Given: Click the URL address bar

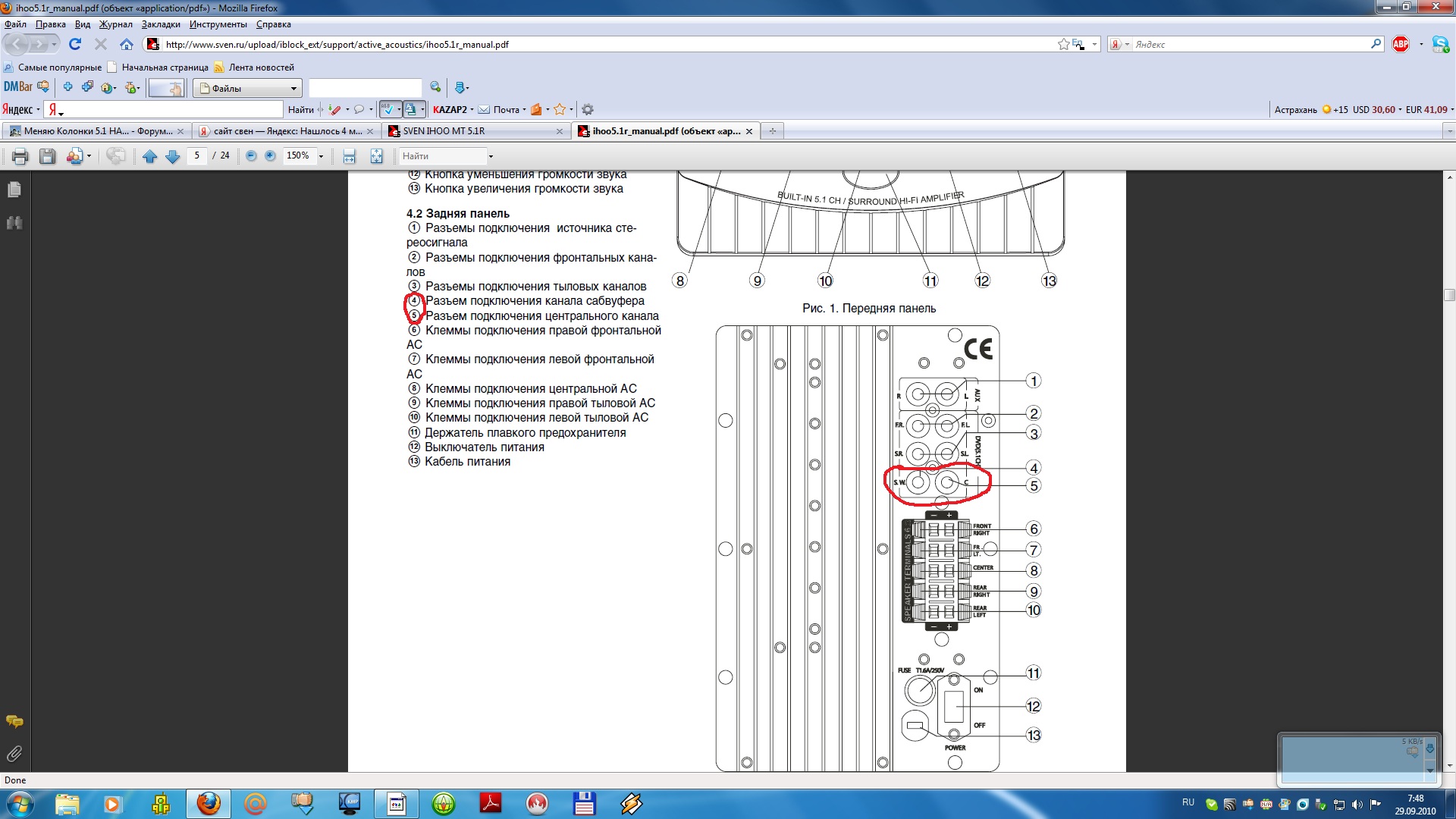Looking at the screenshot, I should pos(607,44).
